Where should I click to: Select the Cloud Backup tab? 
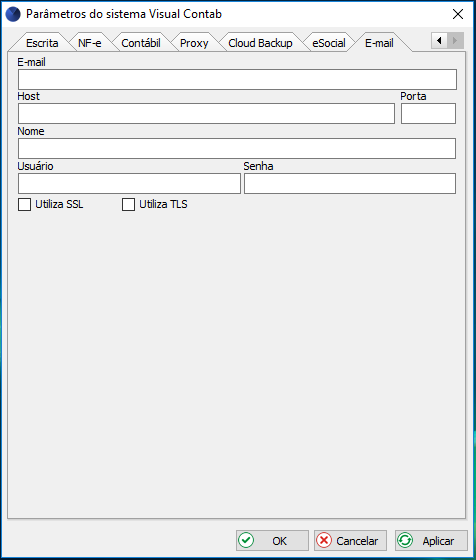click(x=260, y=43)
